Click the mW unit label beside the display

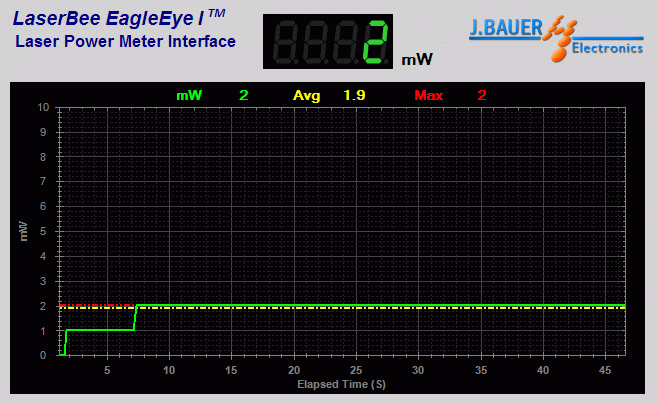[417, 59]
